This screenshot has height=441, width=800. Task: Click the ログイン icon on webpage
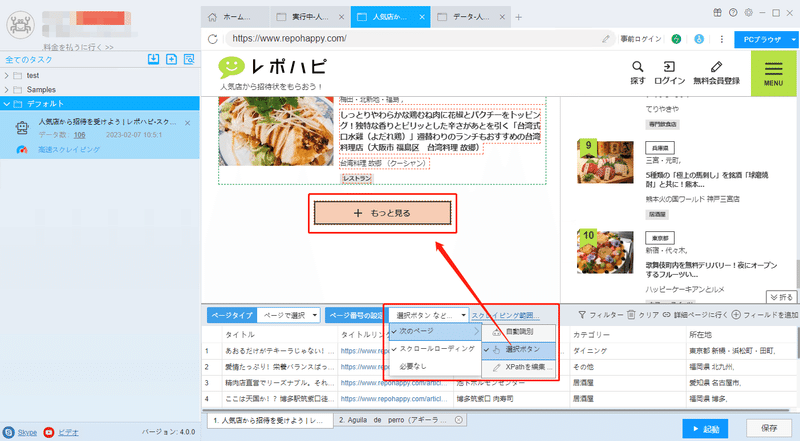(669, 67)
